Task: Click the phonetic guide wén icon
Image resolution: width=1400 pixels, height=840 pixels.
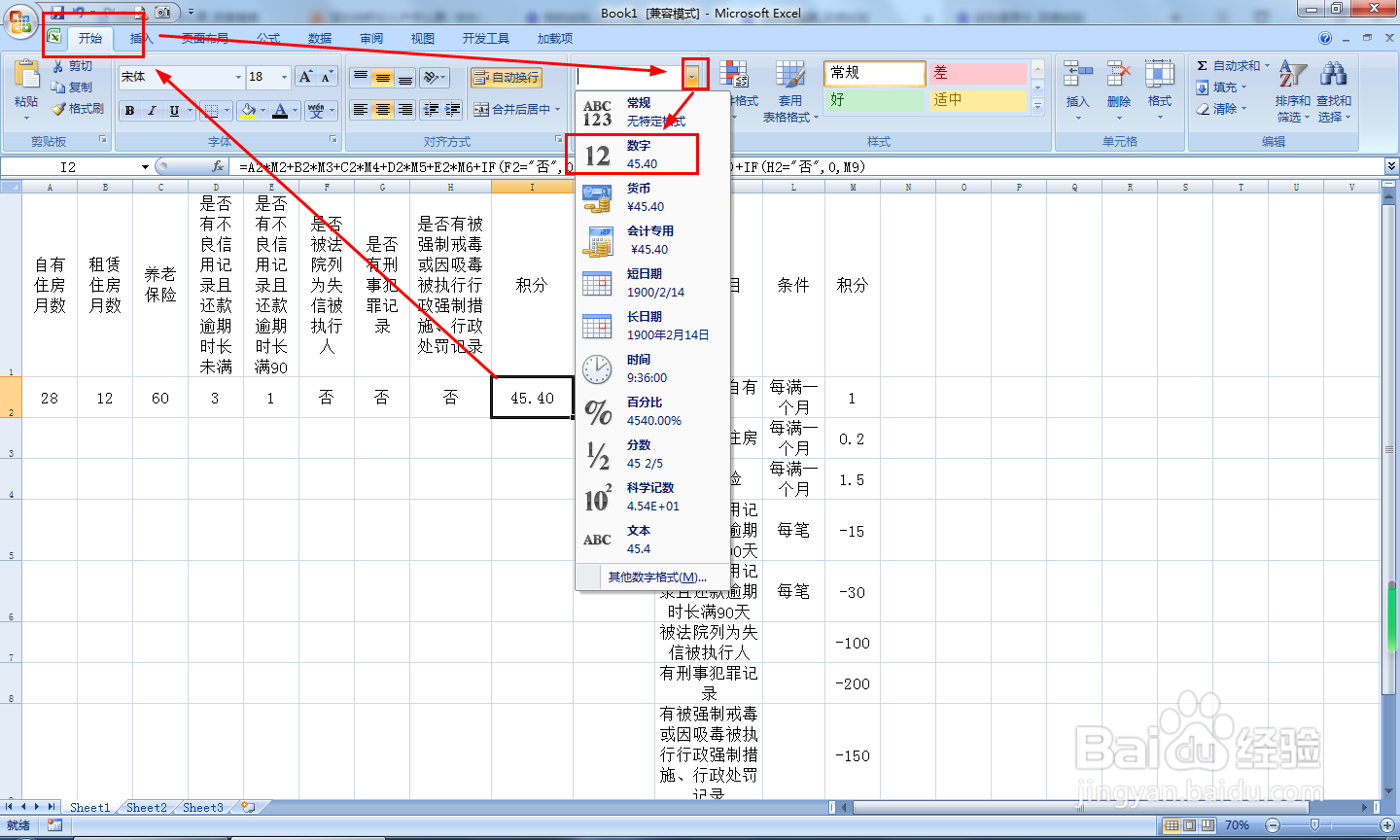Action: (x=317, y=111)
